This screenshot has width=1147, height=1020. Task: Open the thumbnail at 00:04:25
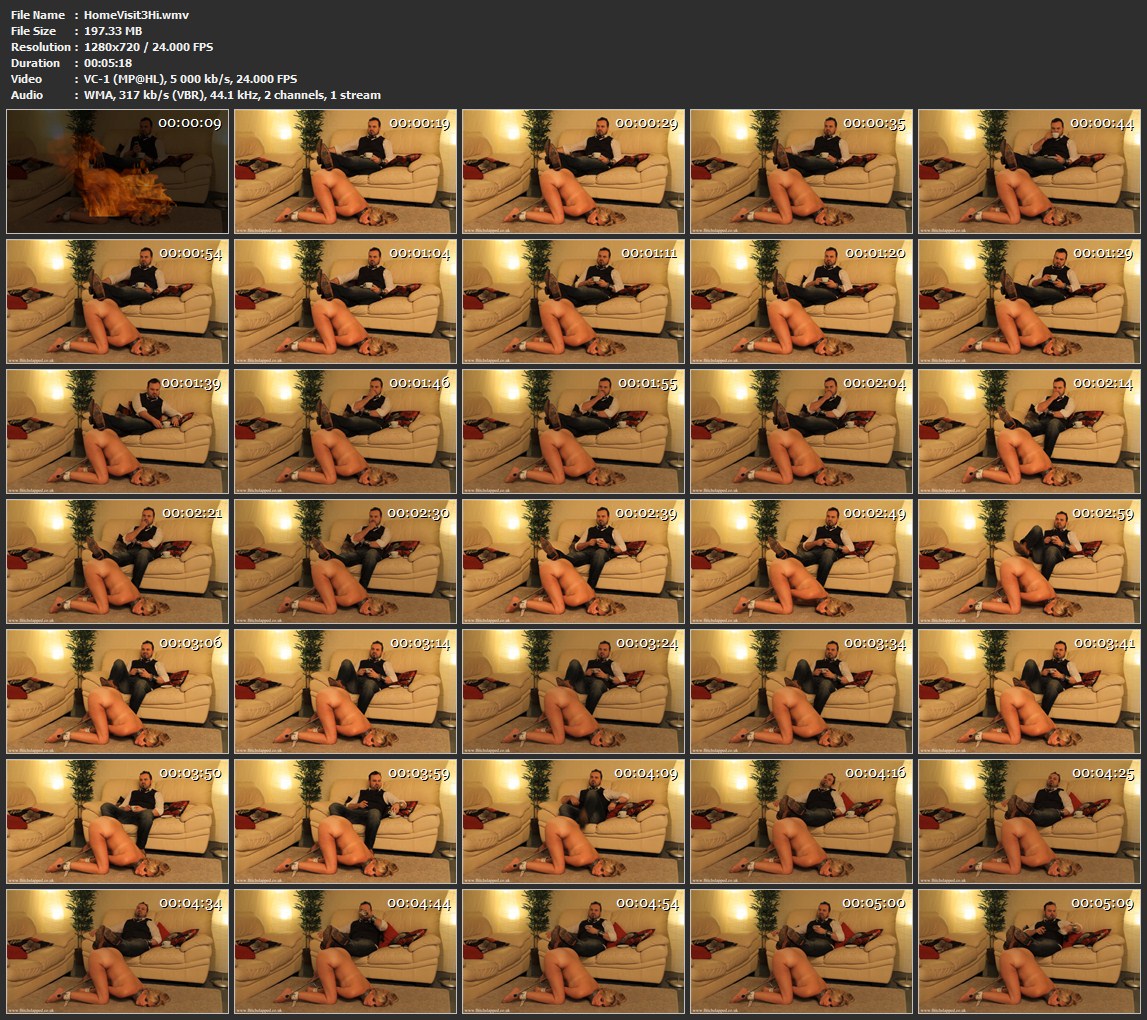point(1029,822)
